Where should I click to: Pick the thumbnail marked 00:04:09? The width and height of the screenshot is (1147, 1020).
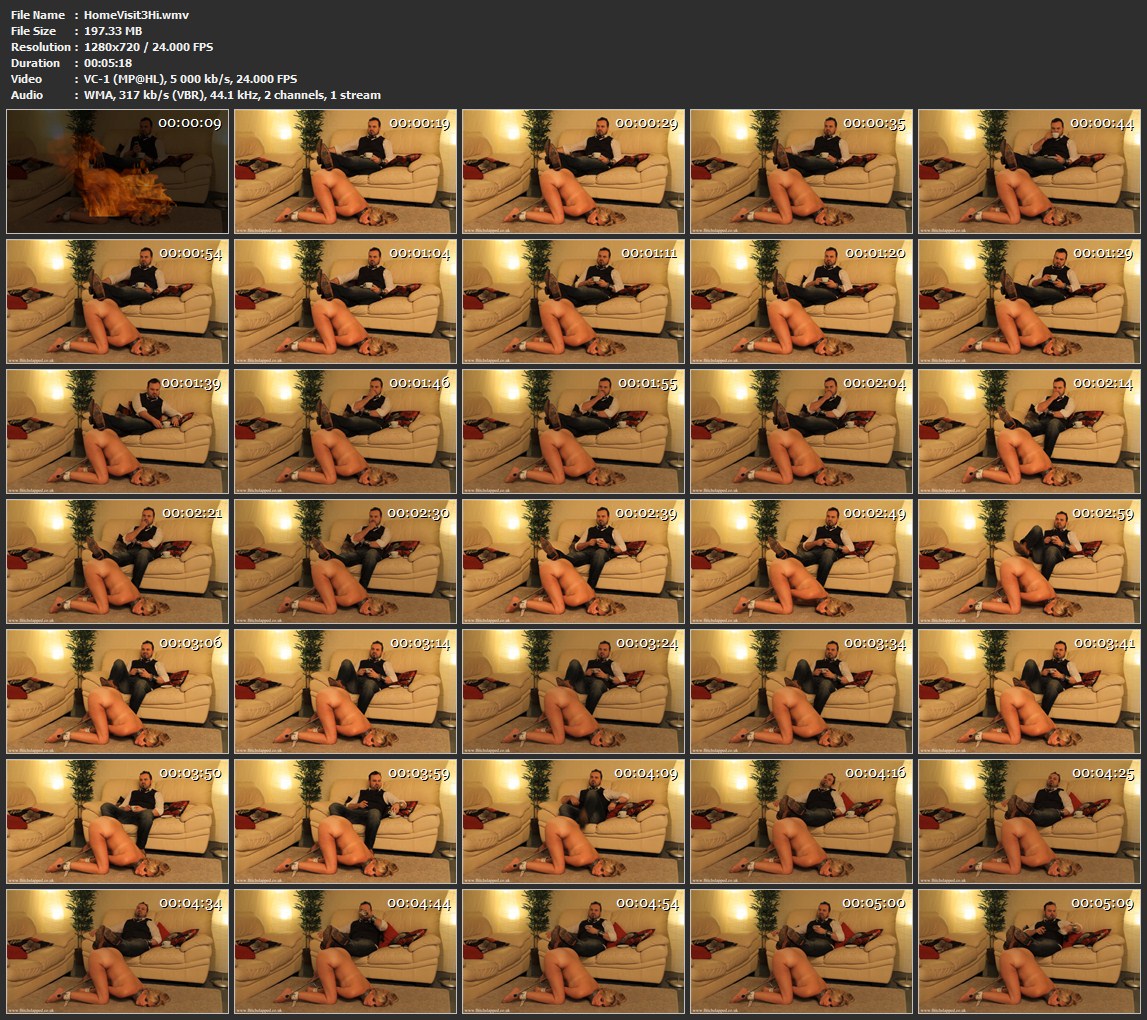(574, 822)
